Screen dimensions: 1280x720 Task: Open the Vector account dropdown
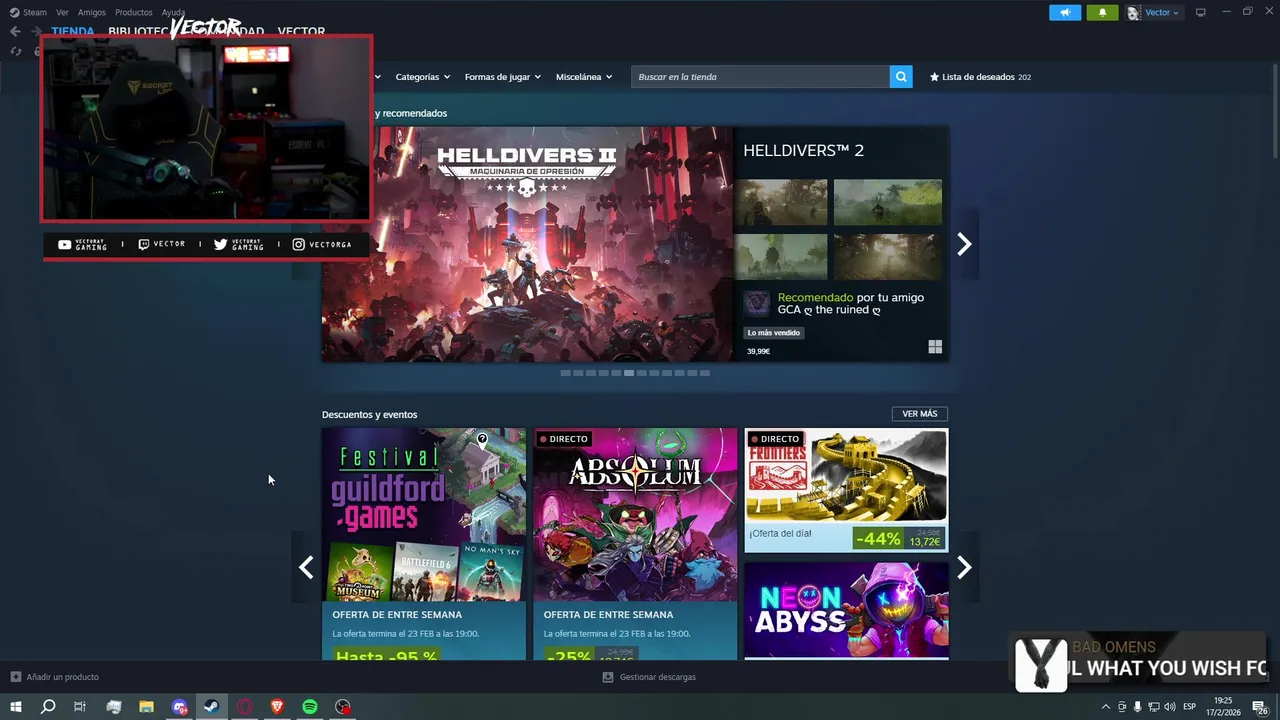(x=1162, y=12)
